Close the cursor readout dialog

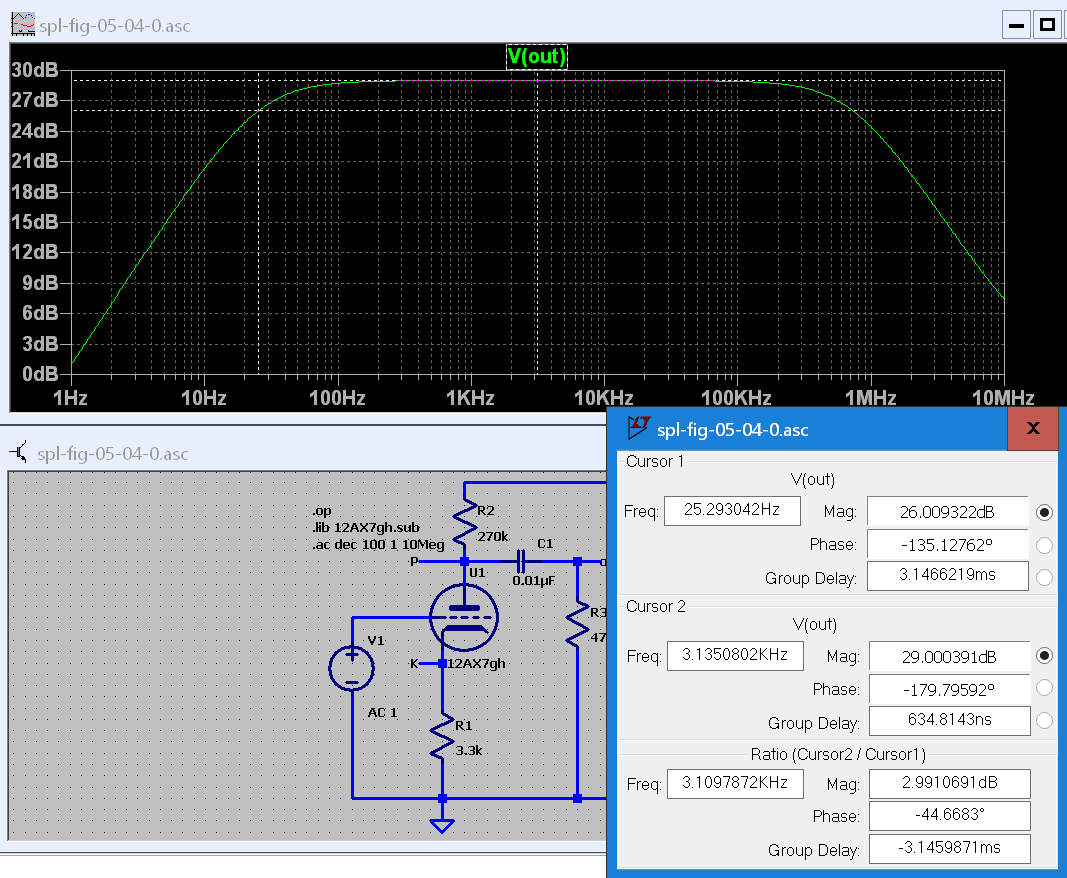(x=1033, y=429)
